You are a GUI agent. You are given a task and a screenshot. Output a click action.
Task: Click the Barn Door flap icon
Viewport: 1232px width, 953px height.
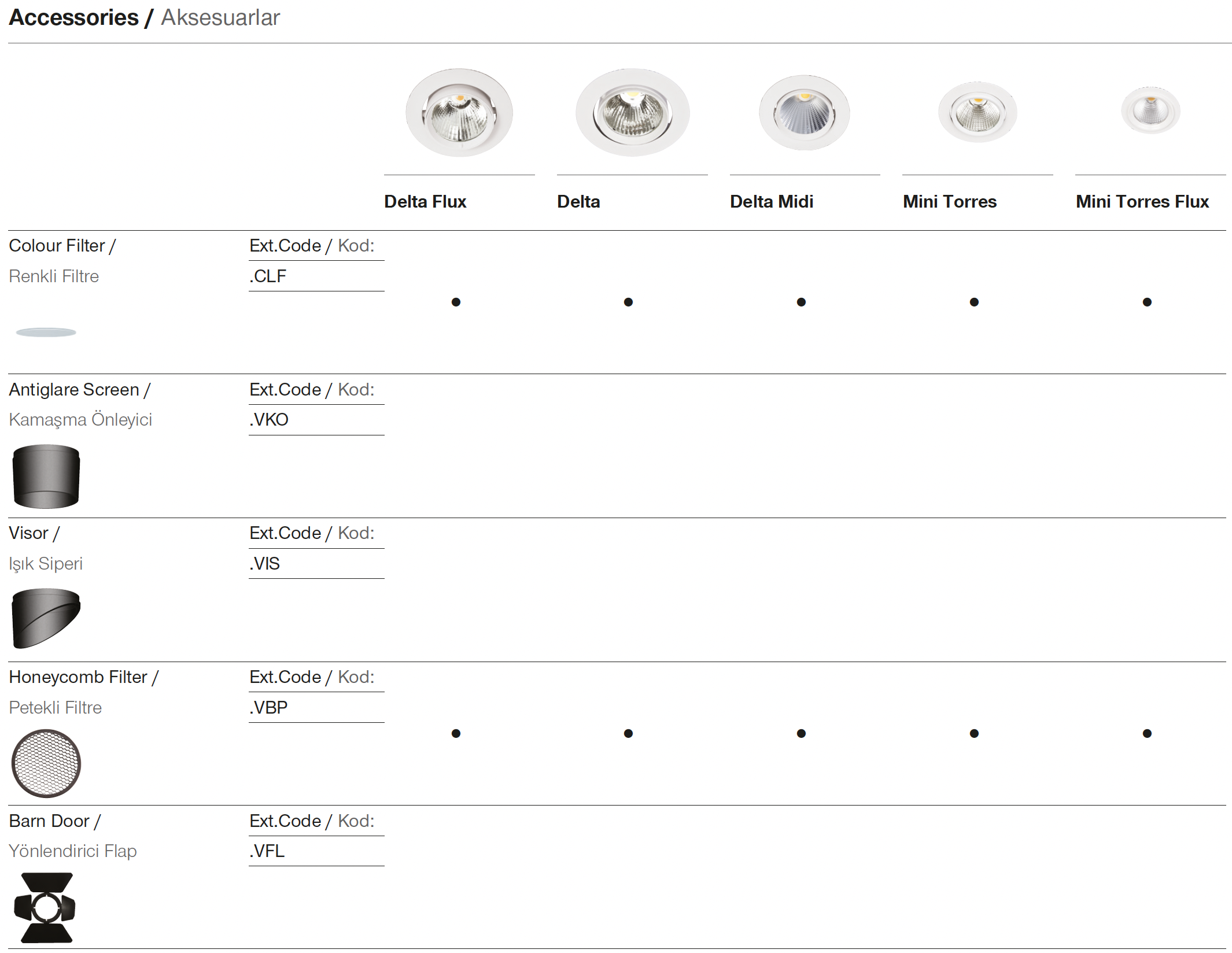tap(45, 907)
